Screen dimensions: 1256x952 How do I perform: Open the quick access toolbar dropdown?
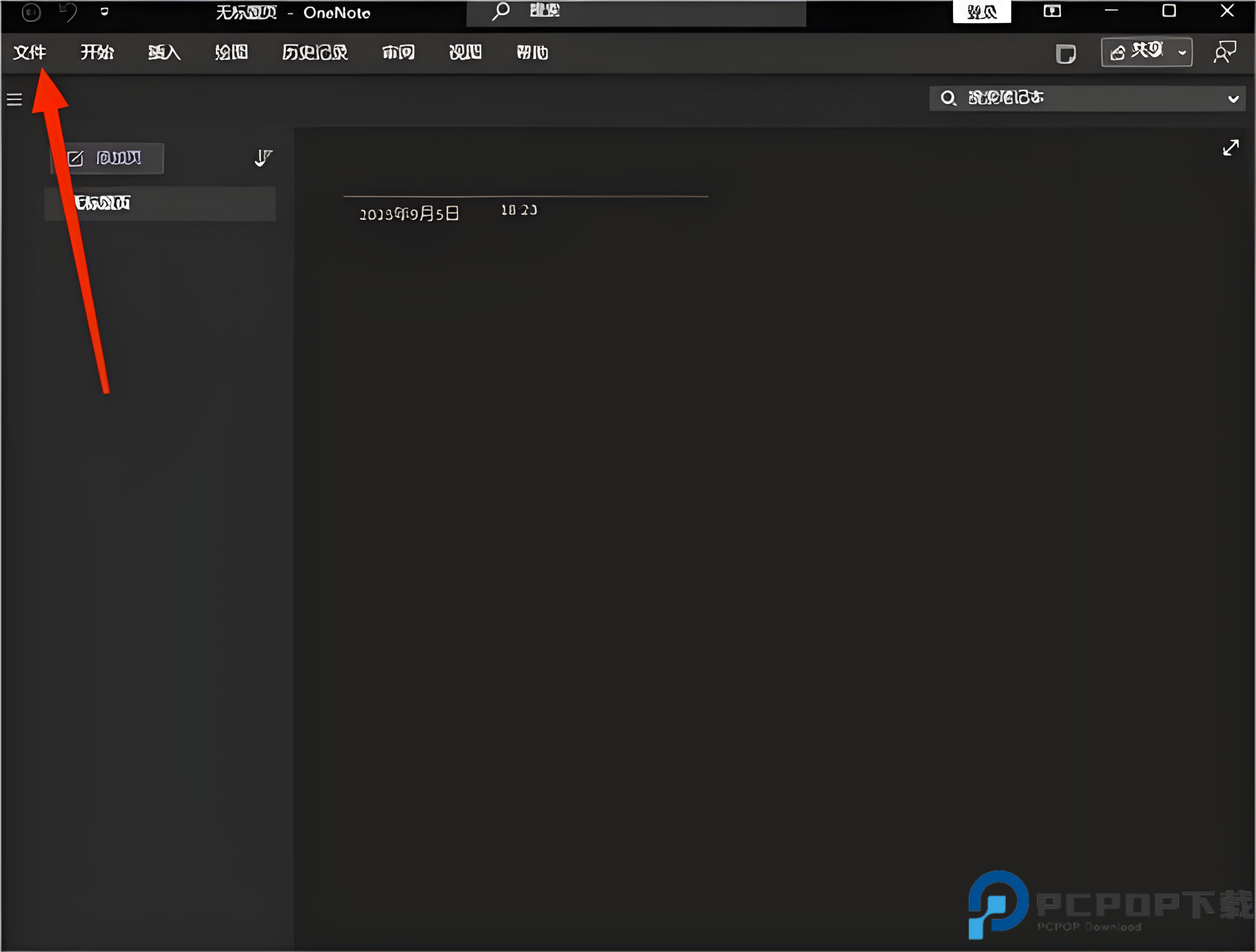click(104, 12)
